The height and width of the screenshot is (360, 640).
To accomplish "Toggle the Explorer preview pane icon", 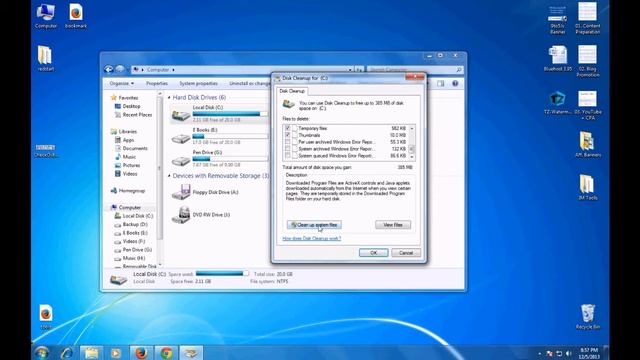I will tap(440, 83).
